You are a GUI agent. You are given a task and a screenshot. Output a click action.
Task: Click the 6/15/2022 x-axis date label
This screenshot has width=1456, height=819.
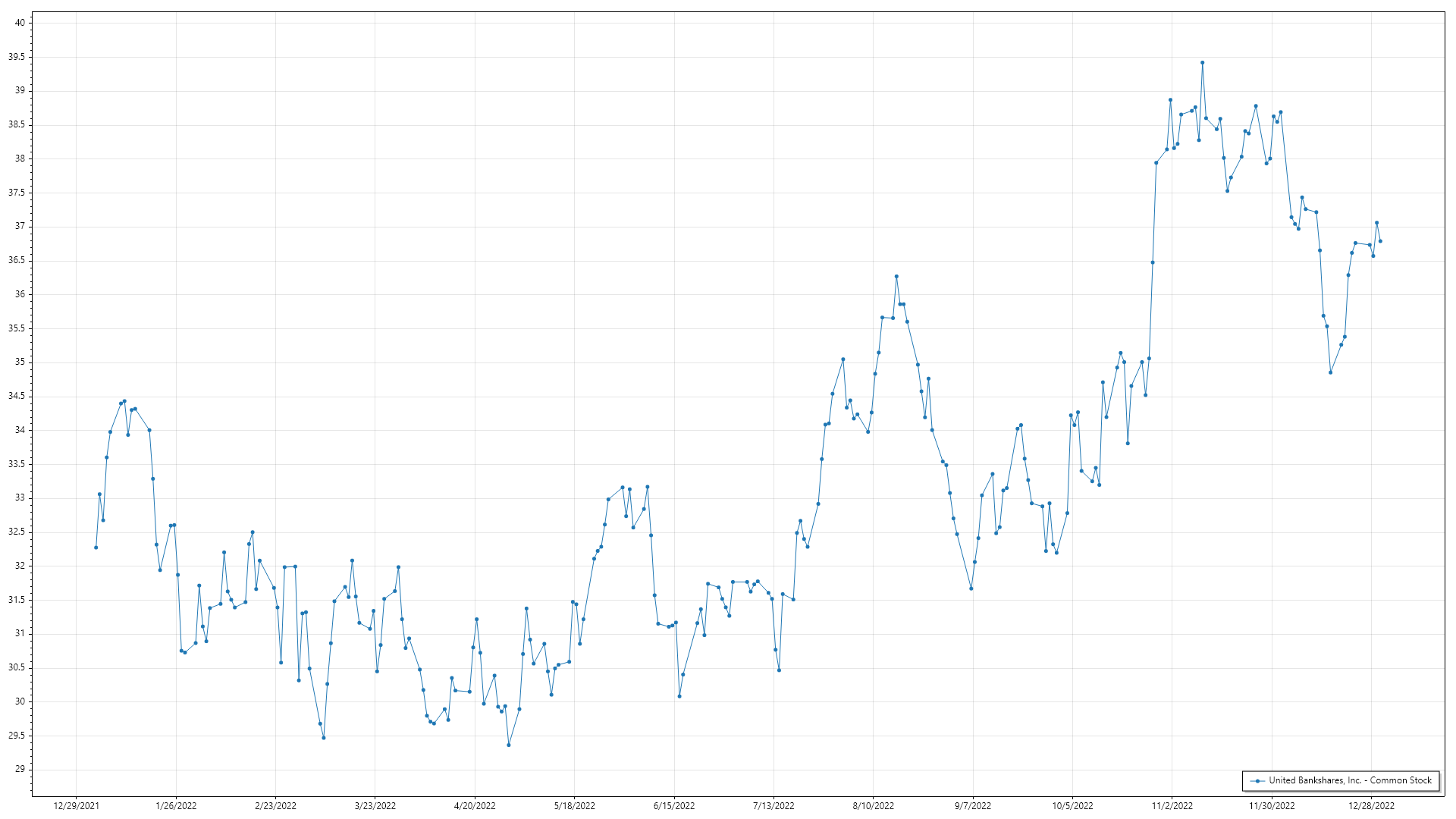point(674,805)
